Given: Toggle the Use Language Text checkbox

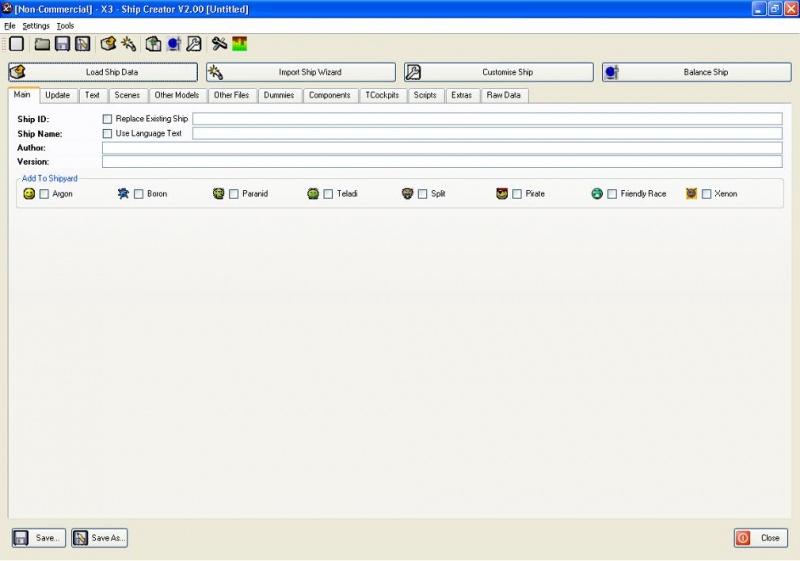Looking at the screenshot, I should [108, 133].
